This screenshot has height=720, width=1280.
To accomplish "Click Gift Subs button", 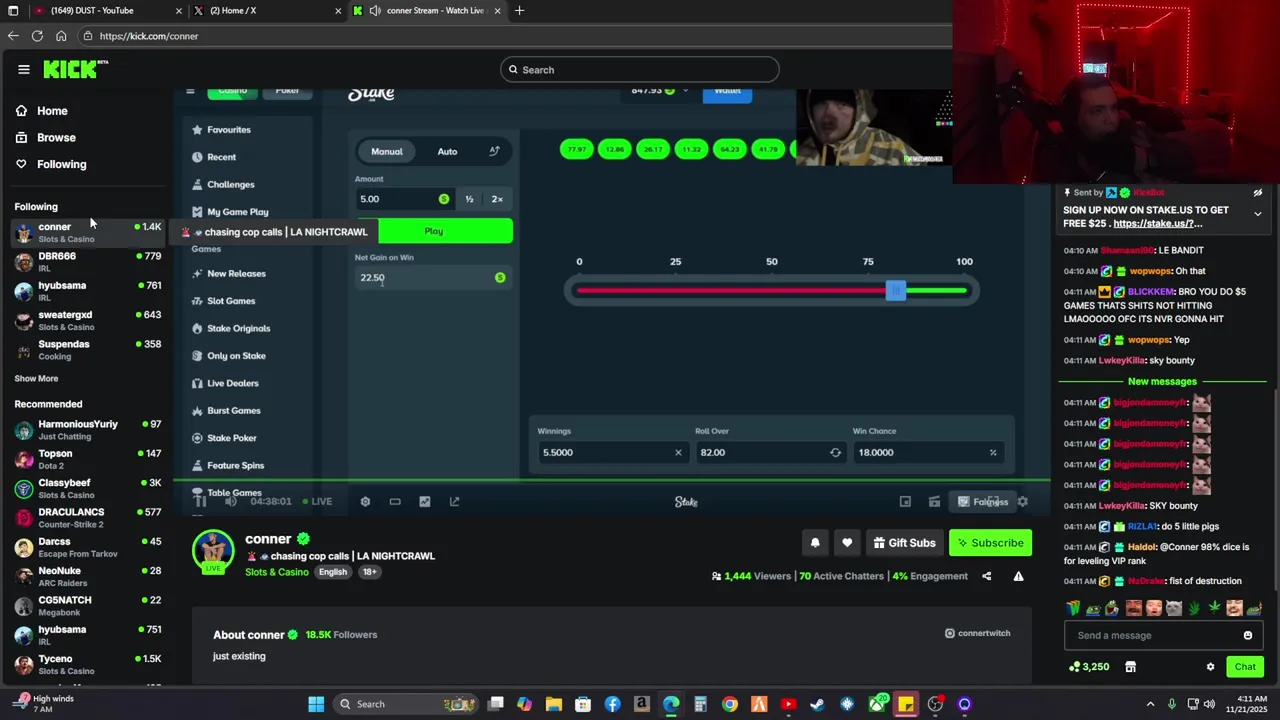I will tap(904, 543).
